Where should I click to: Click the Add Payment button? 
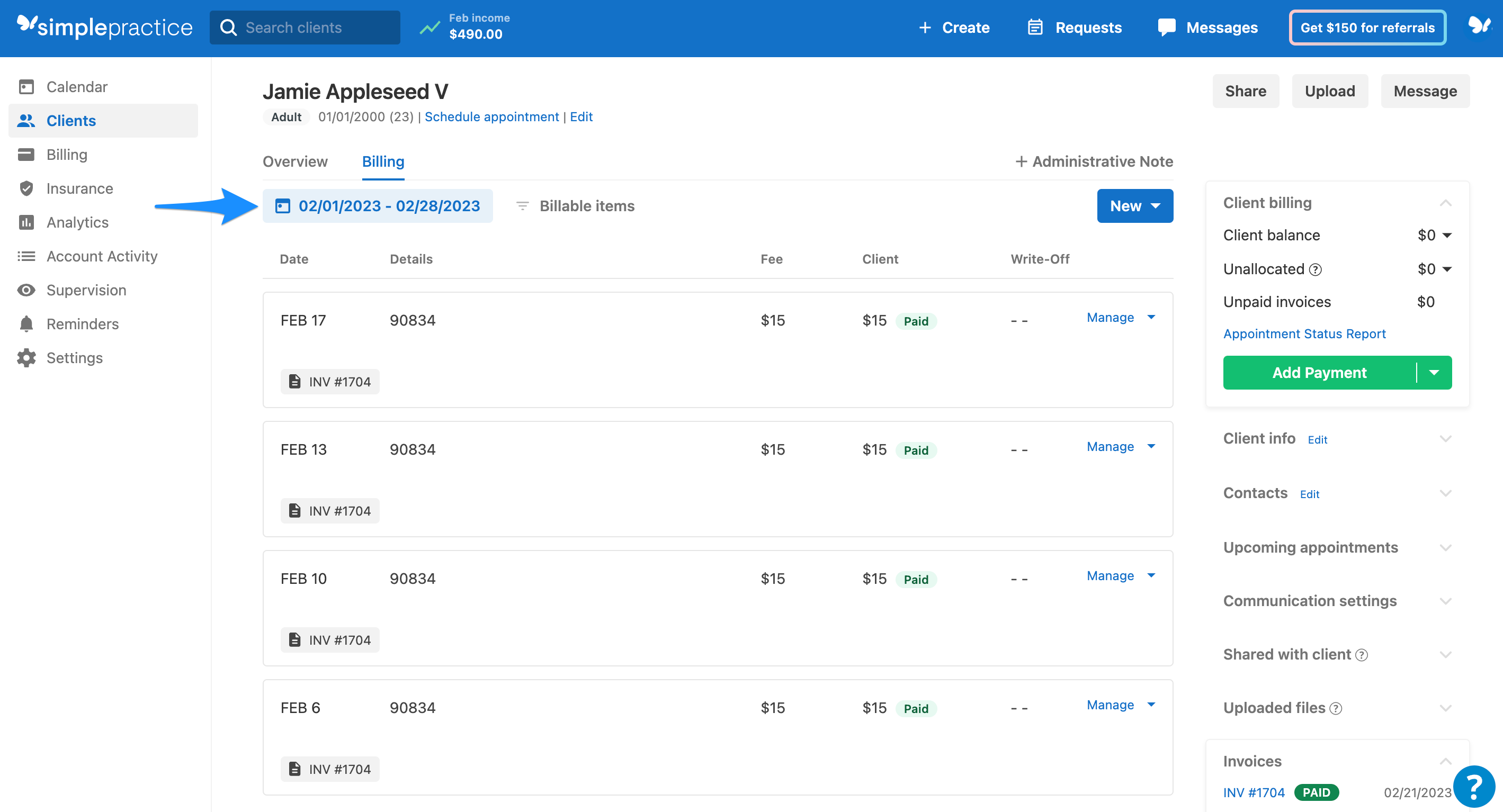[x=1320, y=372]
